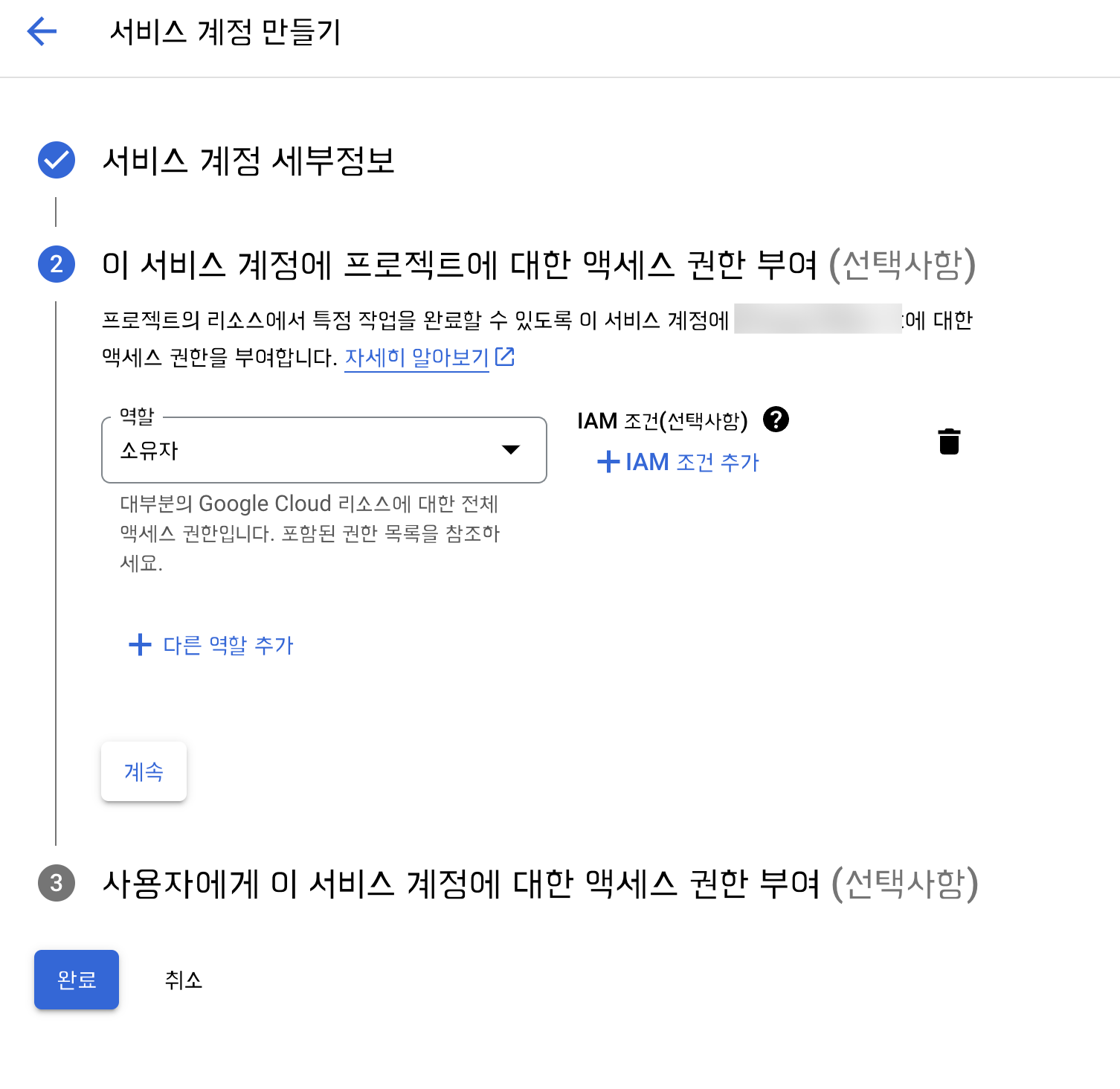The height and width of the screenshot is (1089, 1120).
Task: Click the 취소 button
Action: 184,980
